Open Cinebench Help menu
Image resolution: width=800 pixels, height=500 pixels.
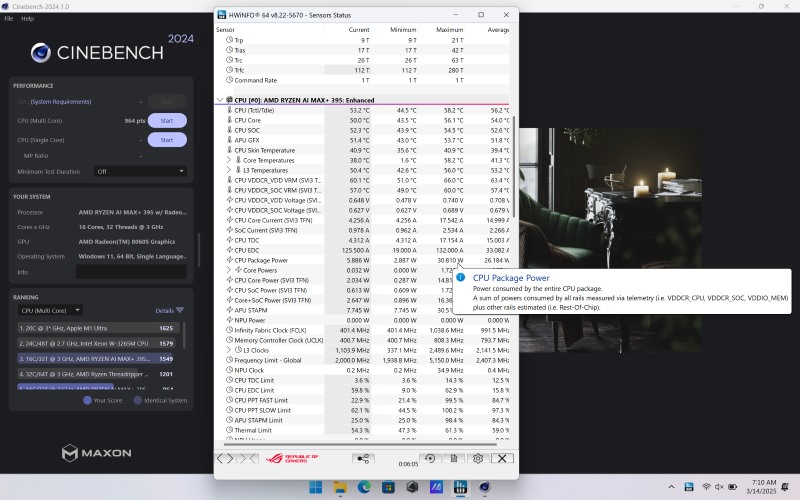click(28, 18)
